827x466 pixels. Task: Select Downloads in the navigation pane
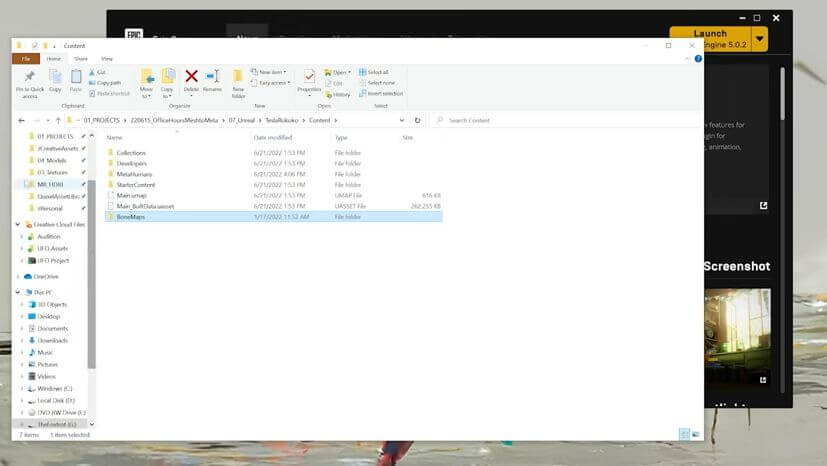click(x=52, y=341)
